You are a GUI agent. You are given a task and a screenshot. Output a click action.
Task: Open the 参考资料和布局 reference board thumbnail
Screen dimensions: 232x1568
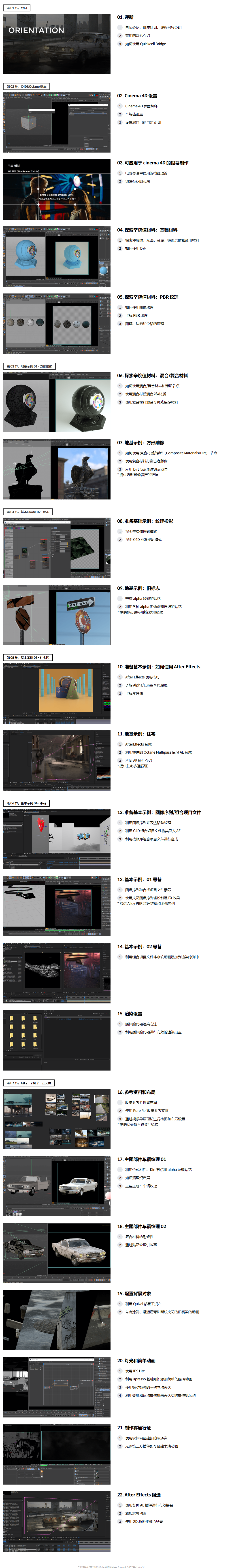57,1119
